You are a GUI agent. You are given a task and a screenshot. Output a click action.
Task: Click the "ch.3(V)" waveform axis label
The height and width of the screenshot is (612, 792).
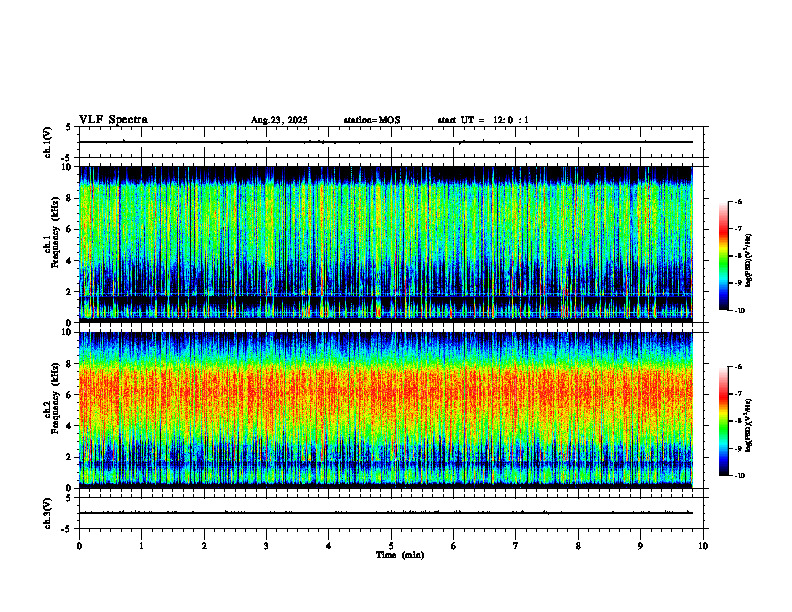[x=48, y=513]
